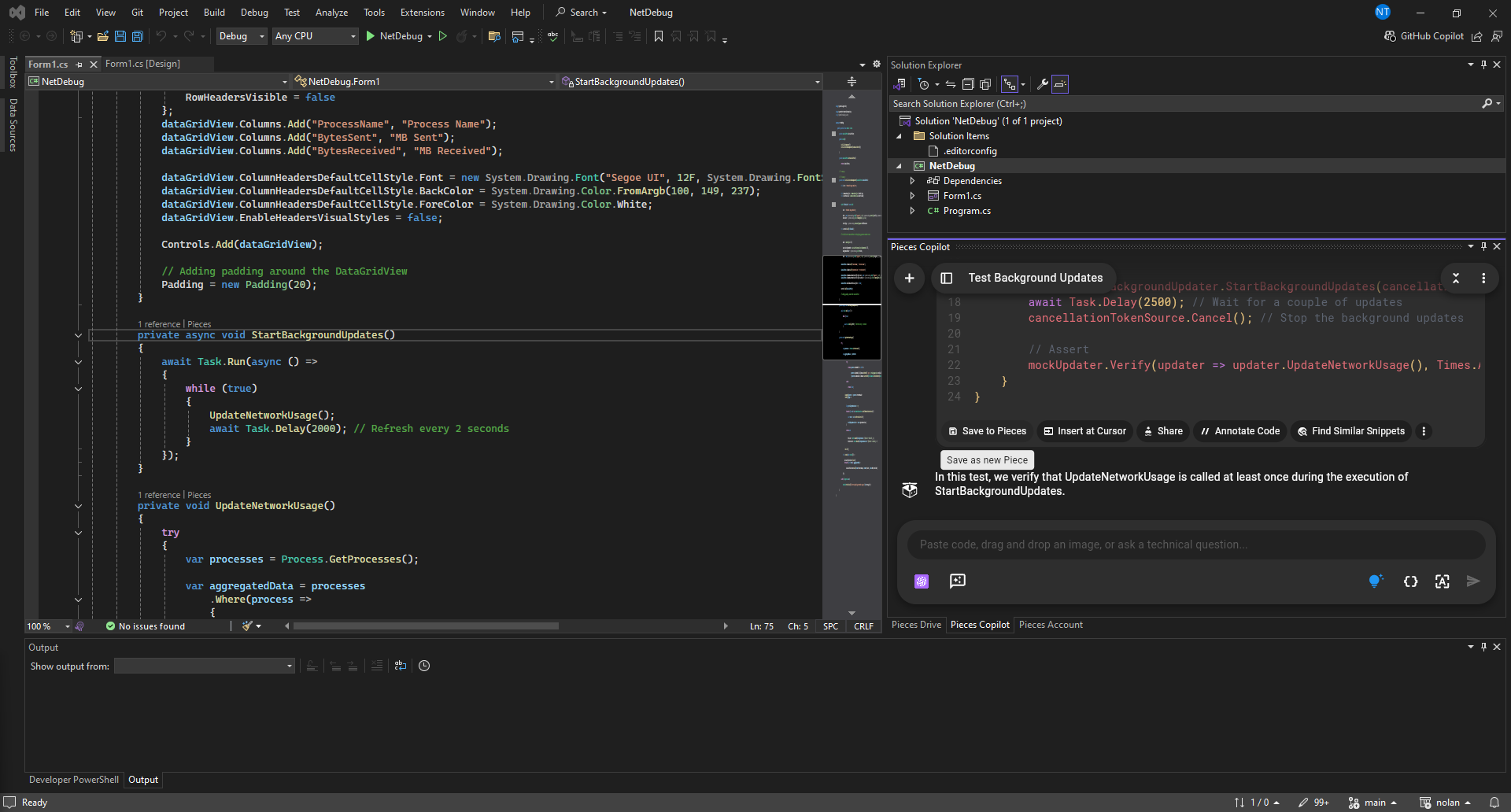
Task: Click the purple AI model icon in Pieces Copilot
Action: point(922,581)
